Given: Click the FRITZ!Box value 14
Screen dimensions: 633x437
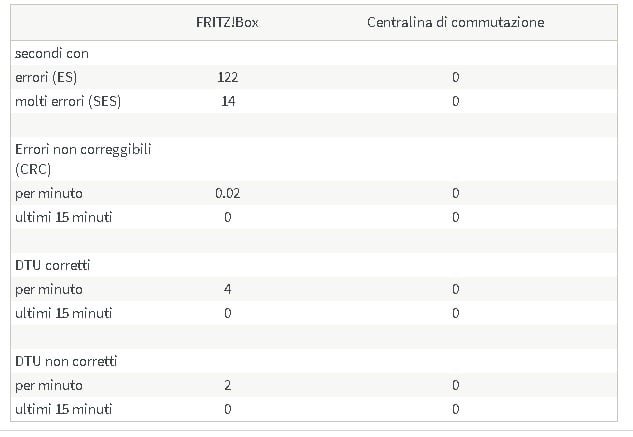Looking at the screenshot, I should (x=227, y=101).
